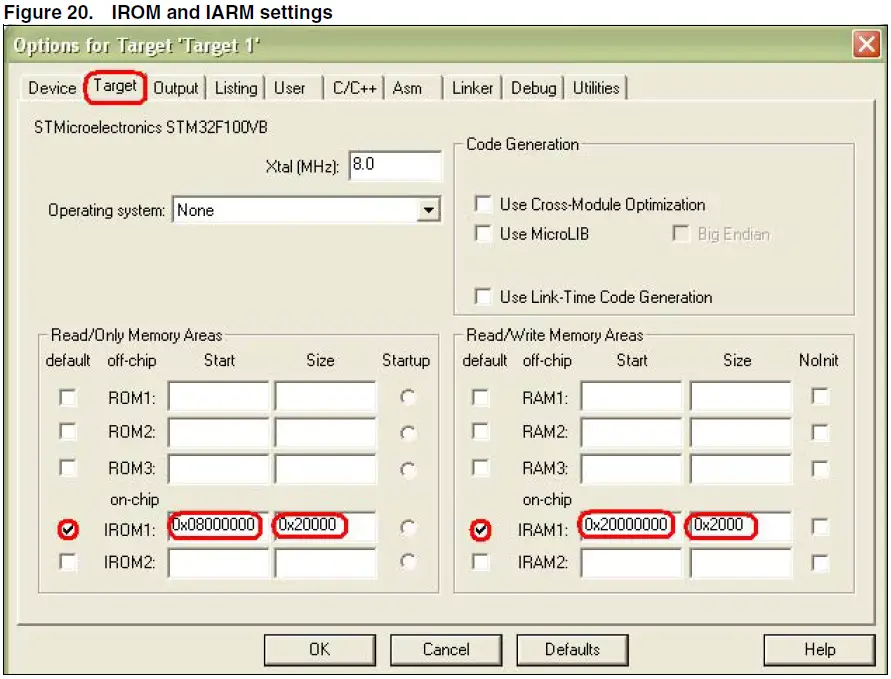Select the Output tab

(175, 88)
